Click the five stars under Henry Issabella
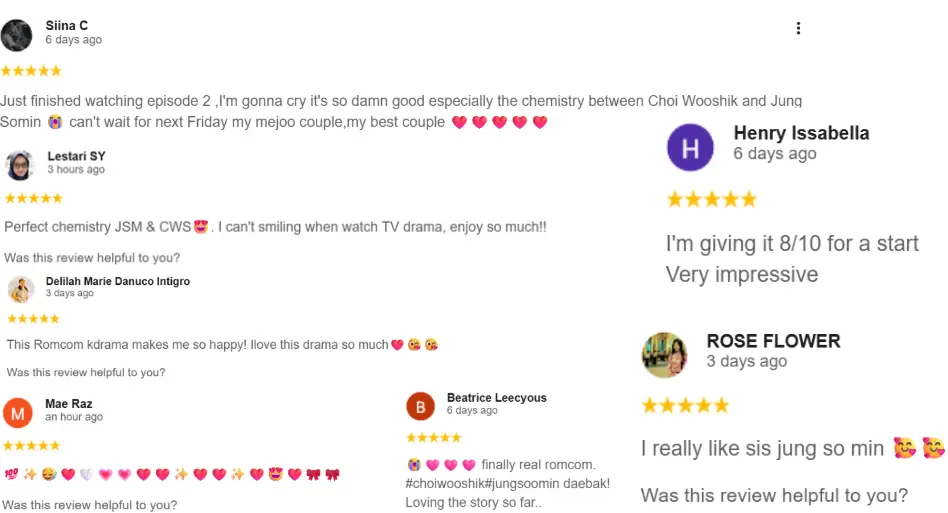Image resolution: width=948 pixels, height=513 pixels. pyautogui.click(x=711, y=200)
